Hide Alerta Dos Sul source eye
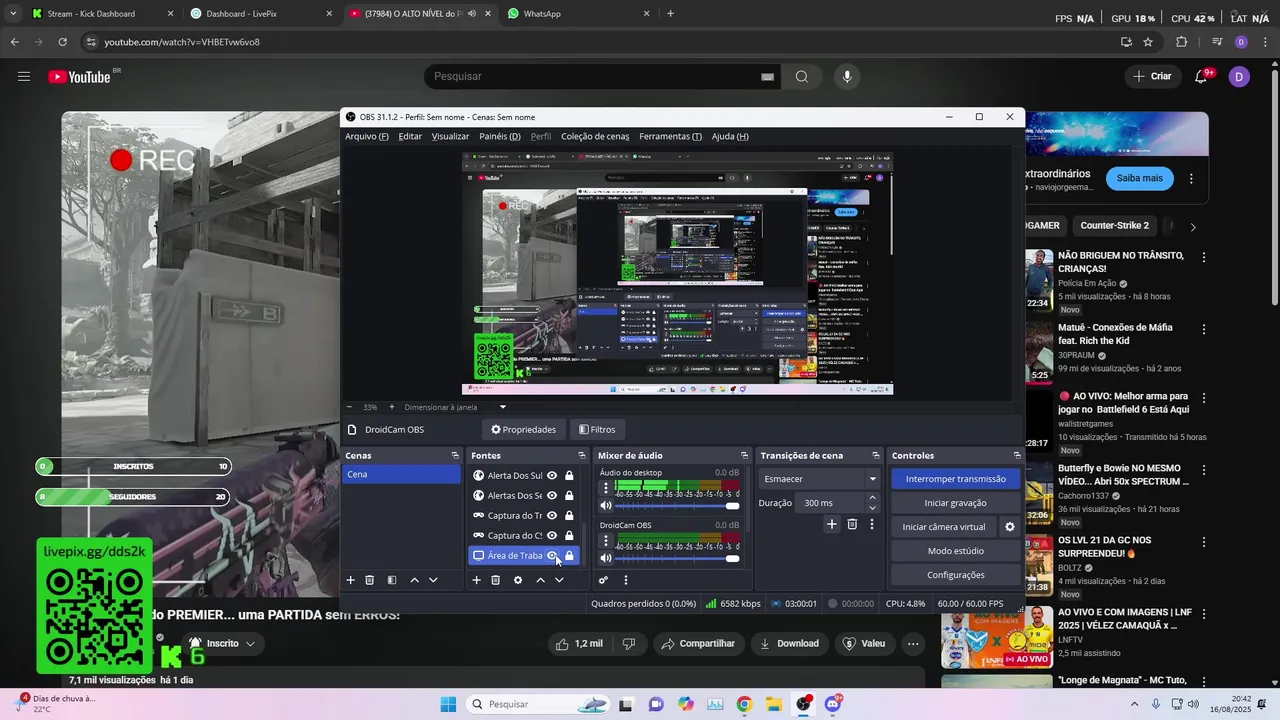 (551, 476)
